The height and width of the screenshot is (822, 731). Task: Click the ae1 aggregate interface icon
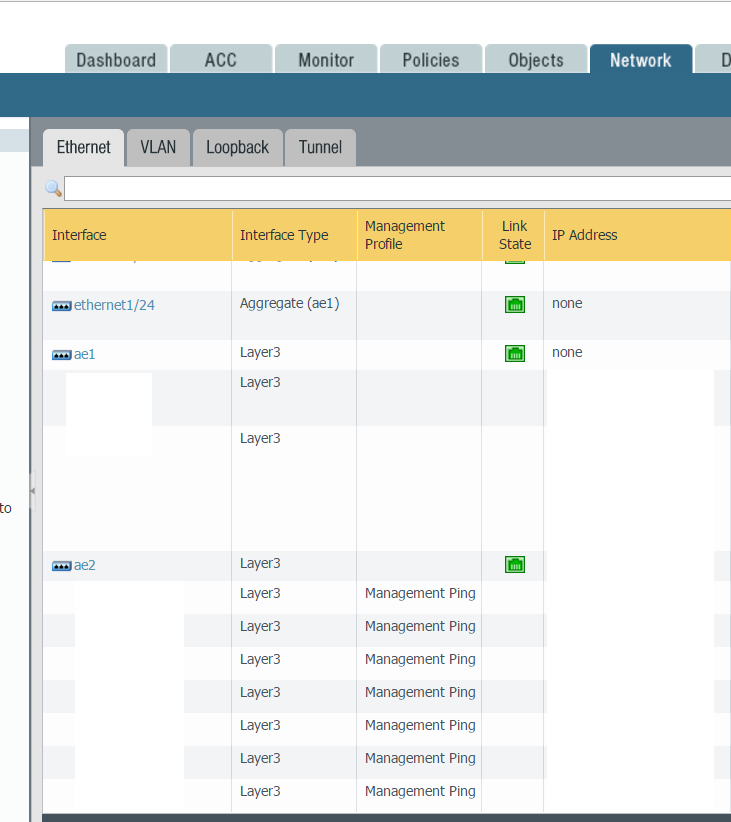click(61, 355)
